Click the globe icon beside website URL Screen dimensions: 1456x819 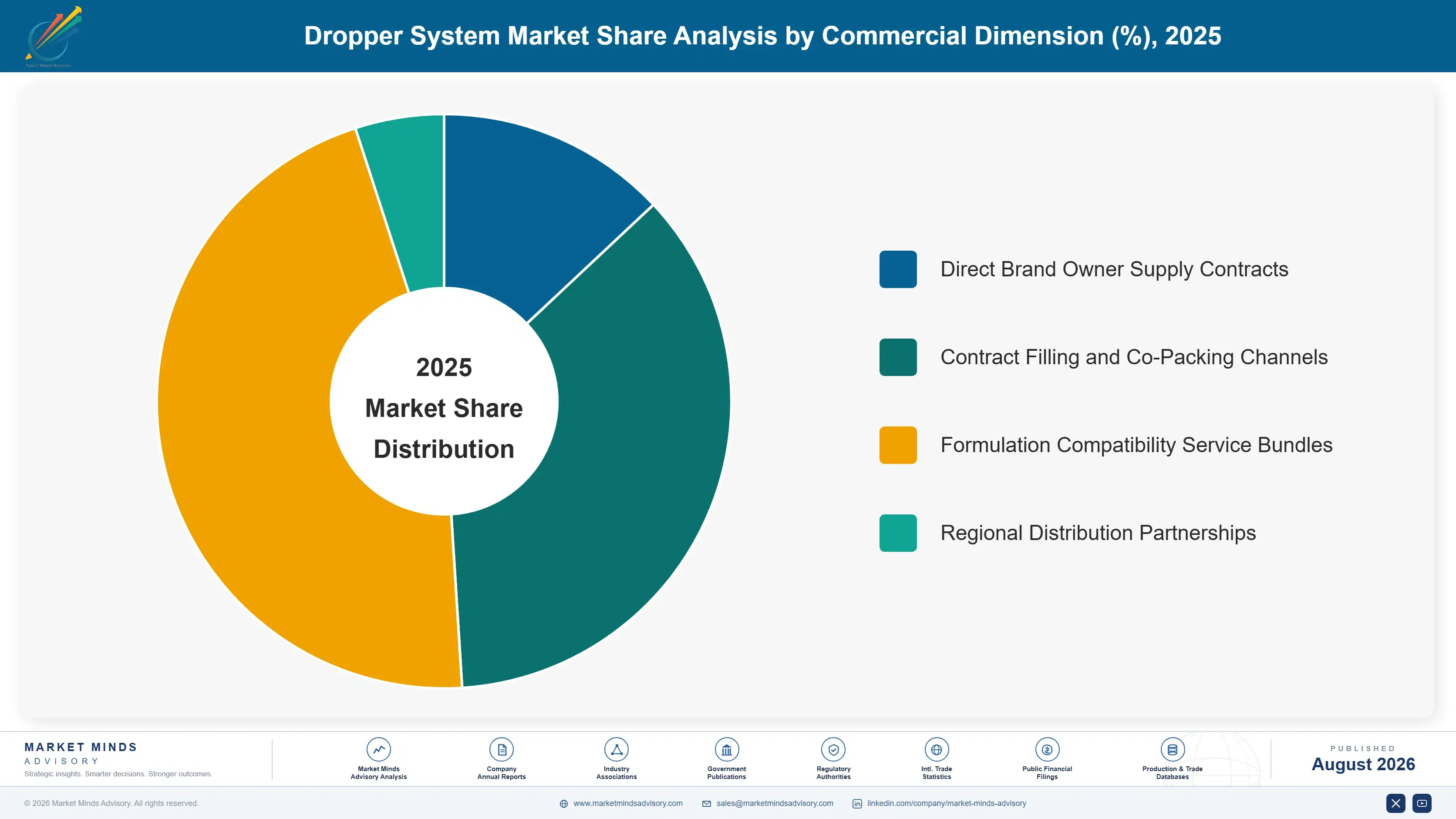(x=563, y=804)
